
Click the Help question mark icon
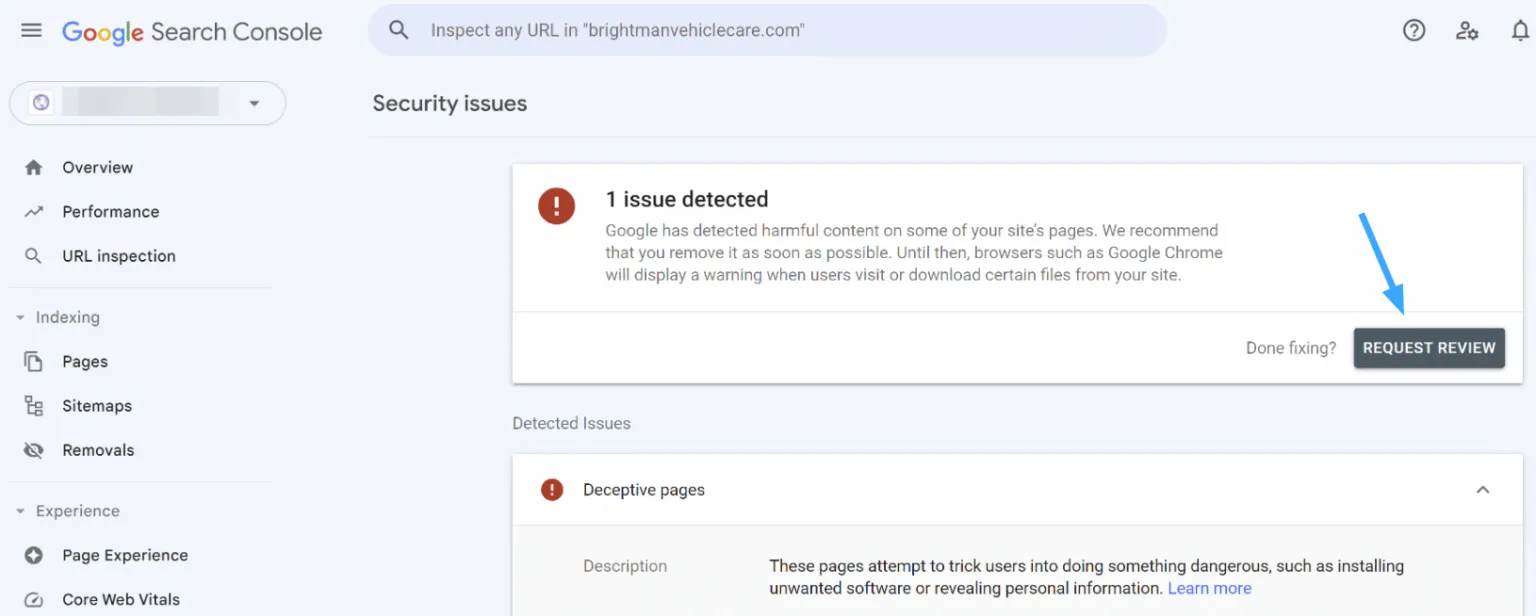[1413, 30]
